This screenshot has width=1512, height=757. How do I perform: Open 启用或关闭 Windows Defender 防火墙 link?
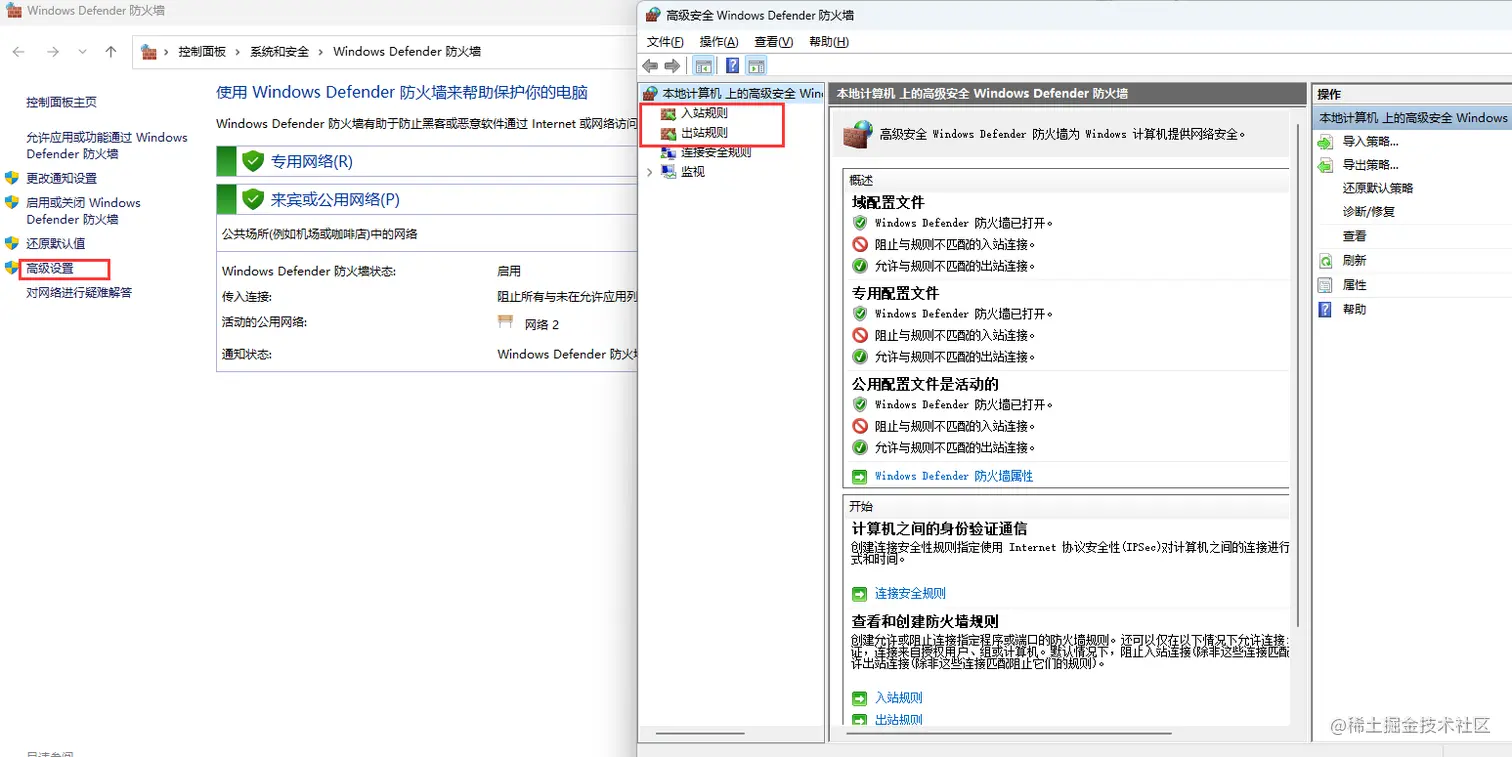coord(84,210)
